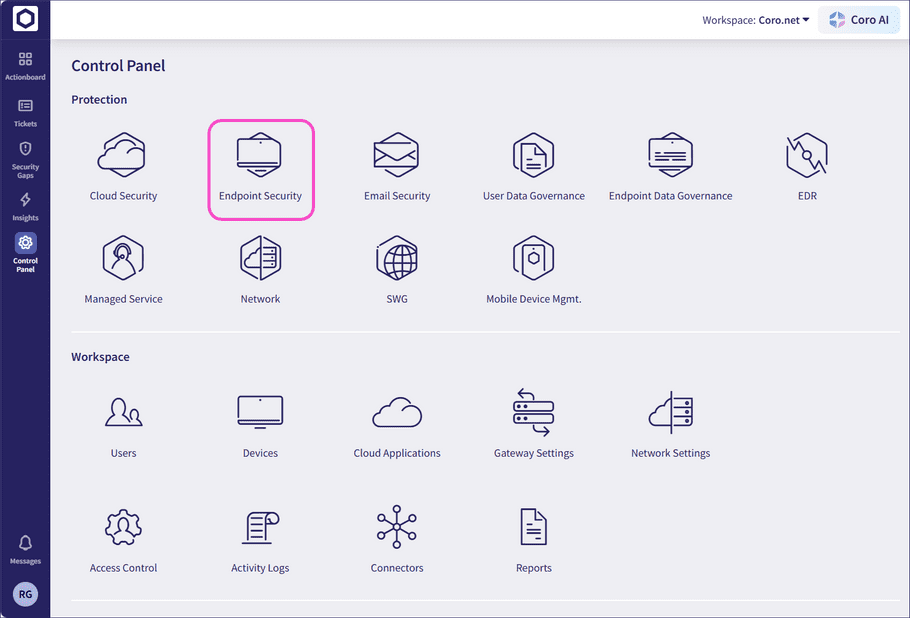Navigate to Actionboard in the sidebar
910x618 pixels.
click(25, 64)
